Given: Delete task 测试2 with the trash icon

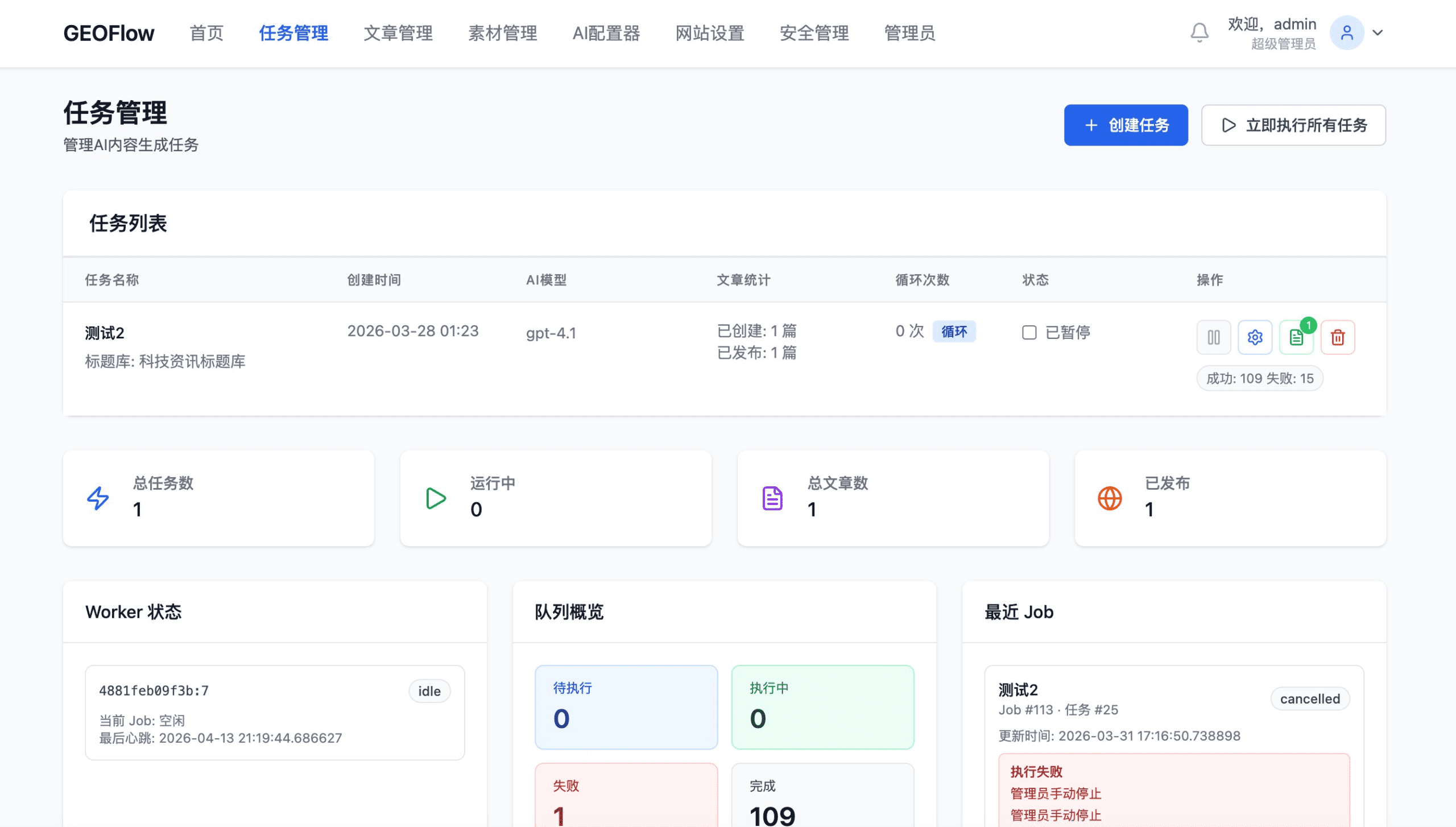Looking at the screenshot, I should point(1338,337).
